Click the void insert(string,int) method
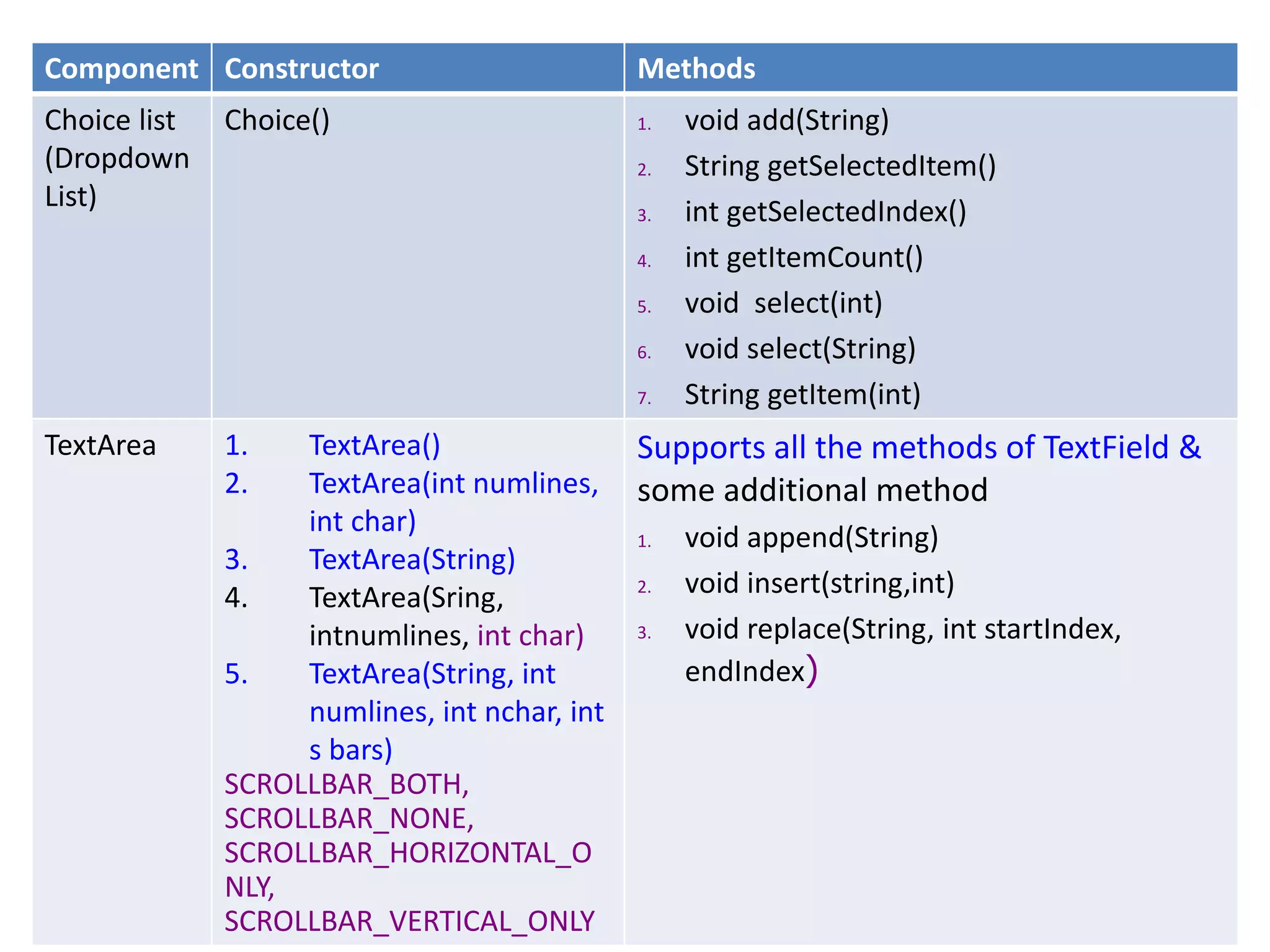The height and width of the screenshot is (952, 1270). [x=819, y=583]
